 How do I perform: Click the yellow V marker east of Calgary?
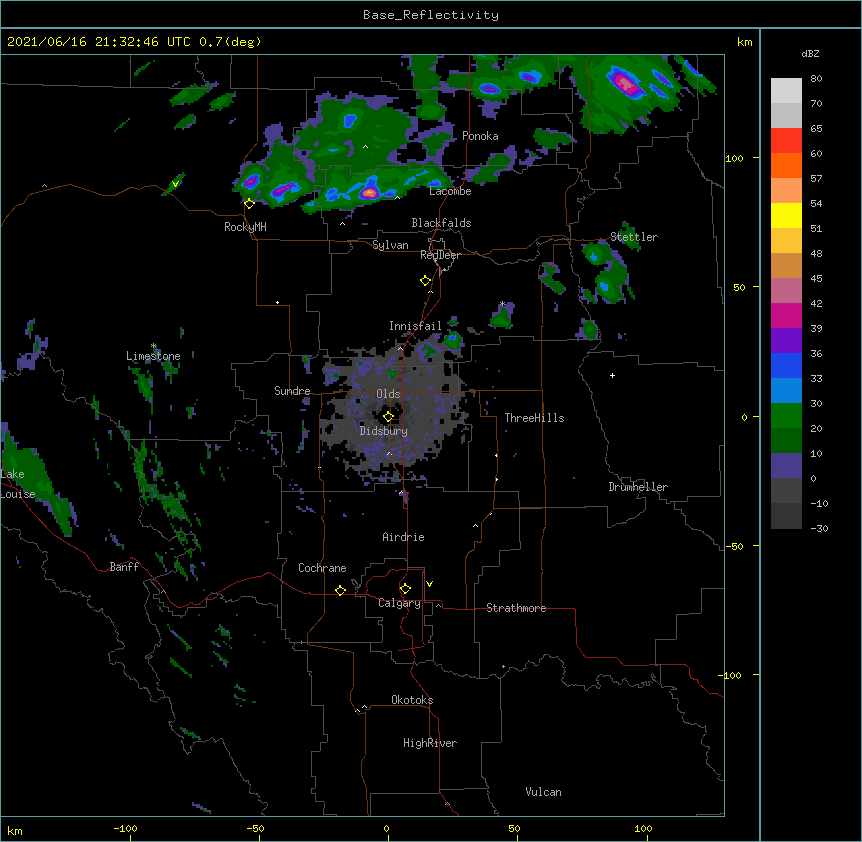429,584
